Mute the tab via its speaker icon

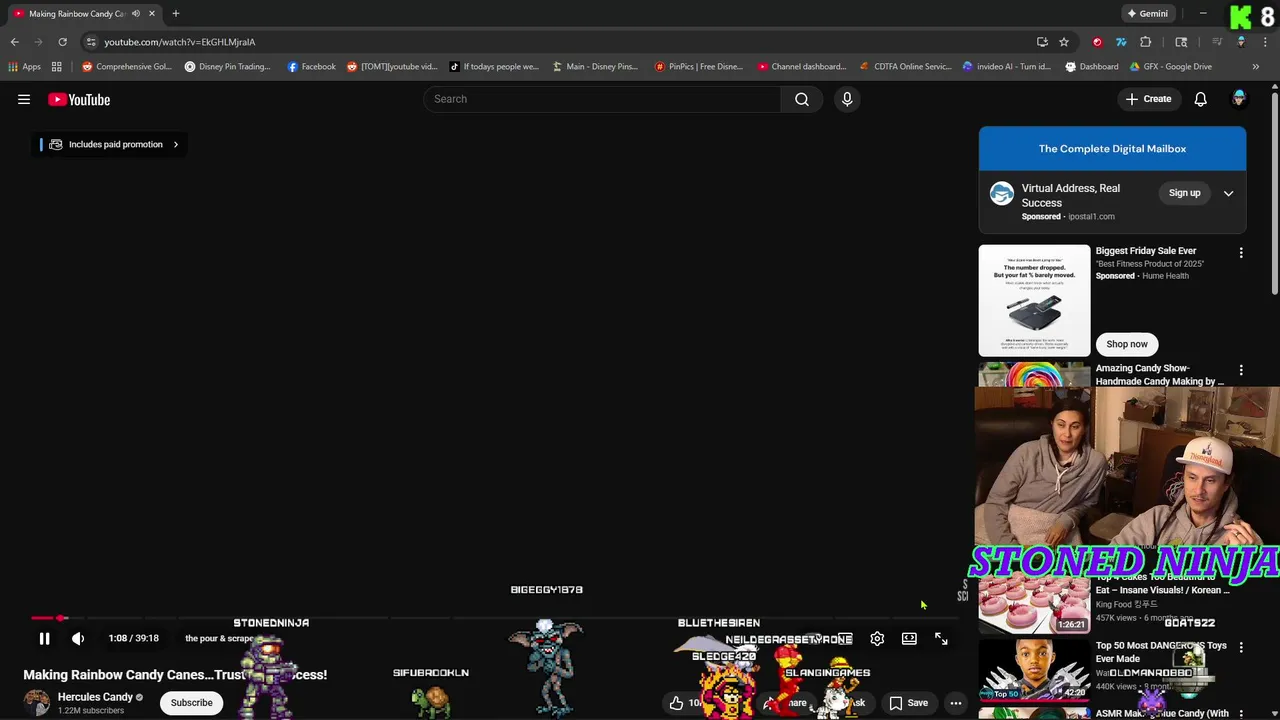point(136,14)
